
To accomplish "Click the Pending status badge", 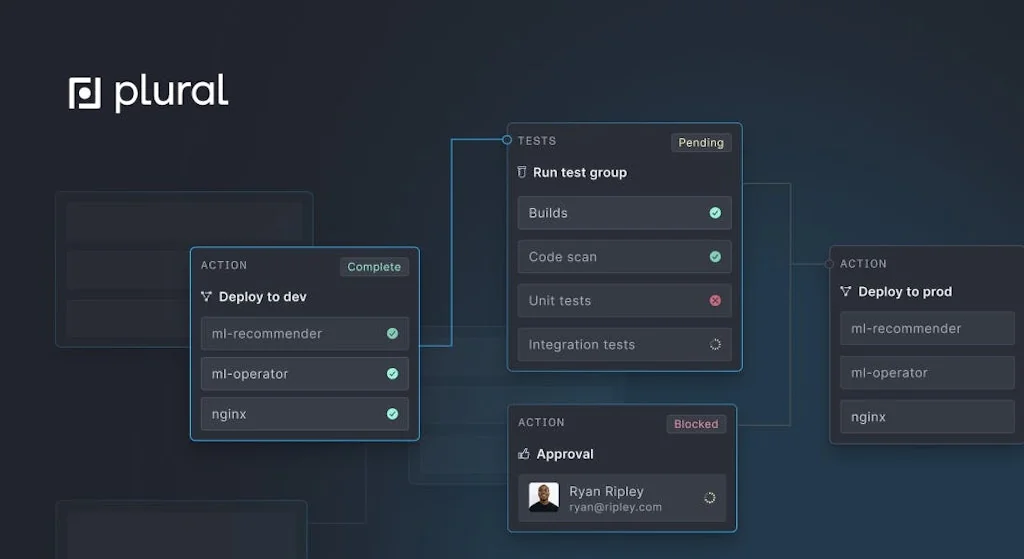I will pyautogui.click(x=701, y=142).
